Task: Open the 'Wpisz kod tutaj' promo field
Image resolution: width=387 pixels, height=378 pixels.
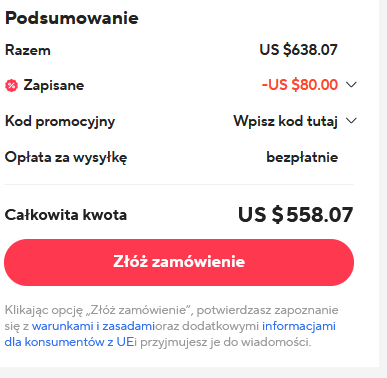Action: click(x=285, y=121)
